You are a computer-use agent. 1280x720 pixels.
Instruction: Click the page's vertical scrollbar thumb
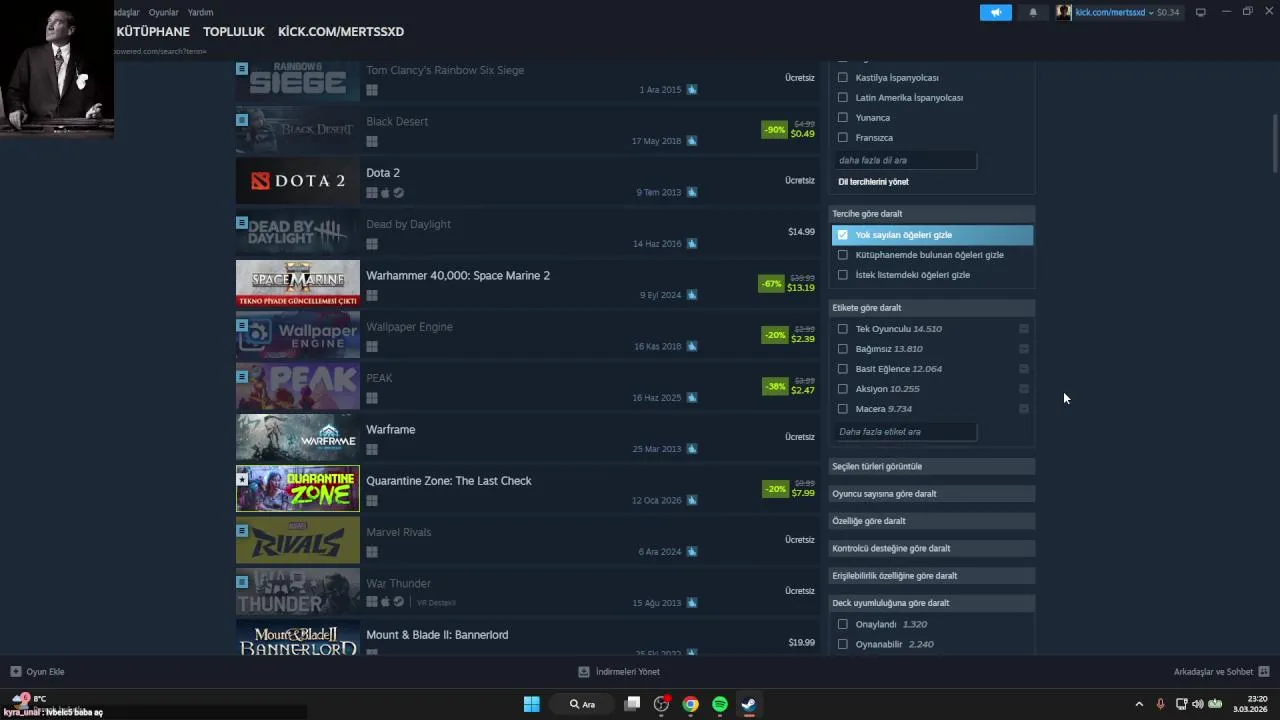tap(1275, 143)
